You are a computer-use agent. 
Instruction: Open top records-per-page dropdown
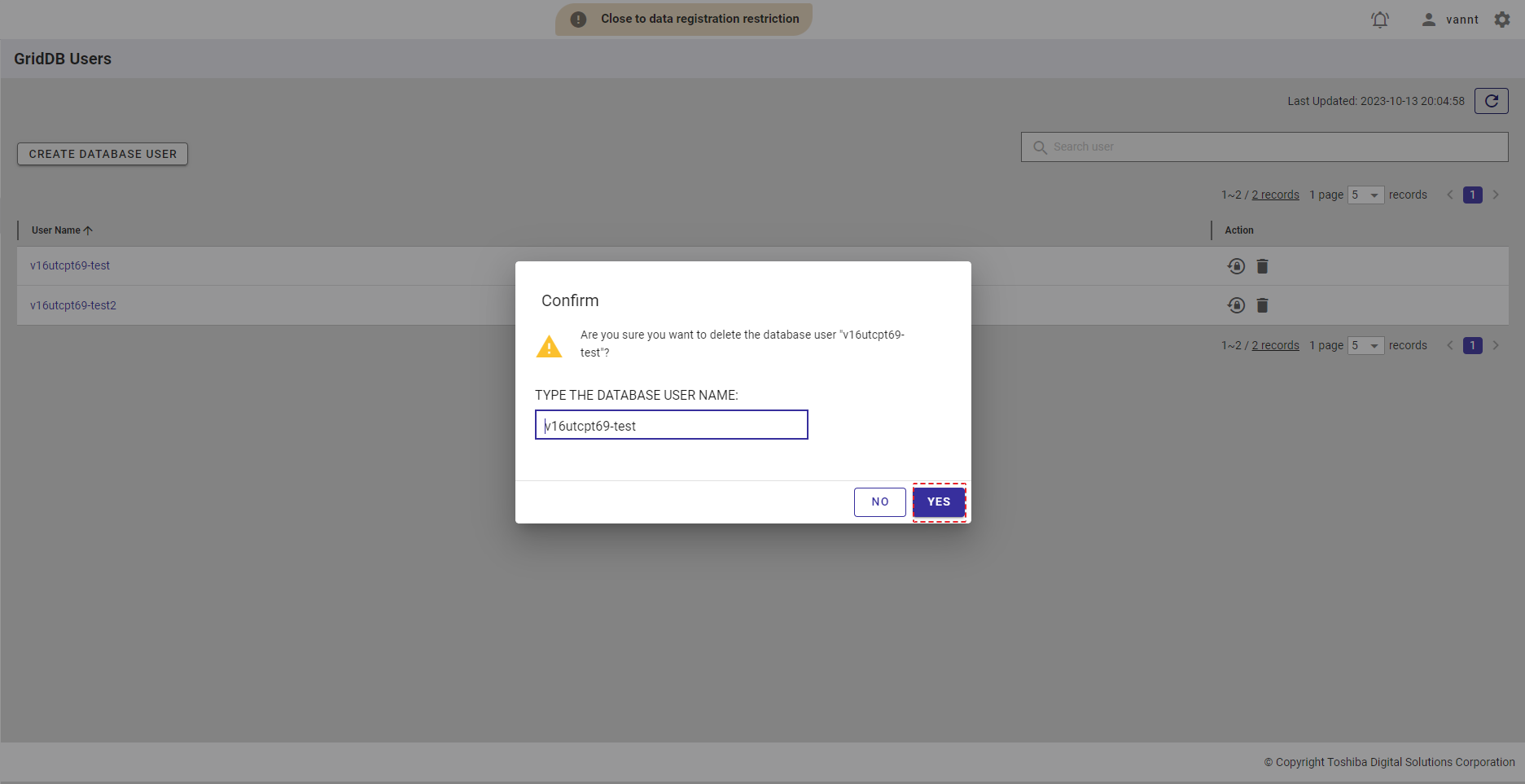[1365, 195]
